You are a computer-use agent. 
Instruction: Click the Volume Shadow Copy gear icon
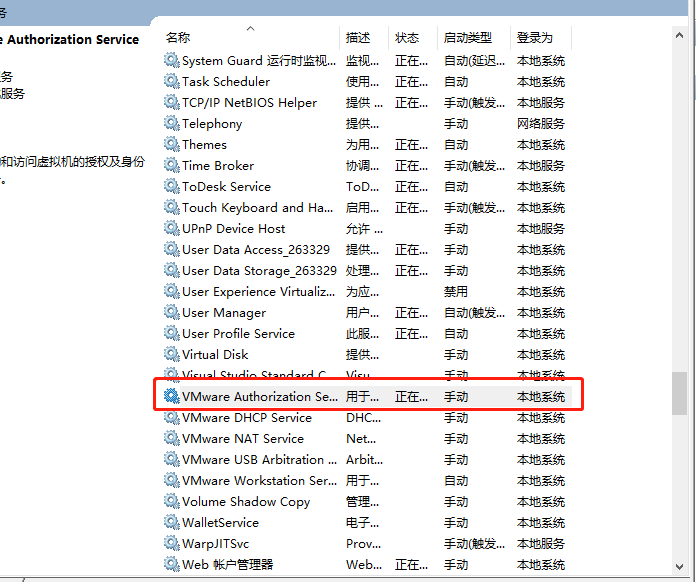[x=171, y=501]
